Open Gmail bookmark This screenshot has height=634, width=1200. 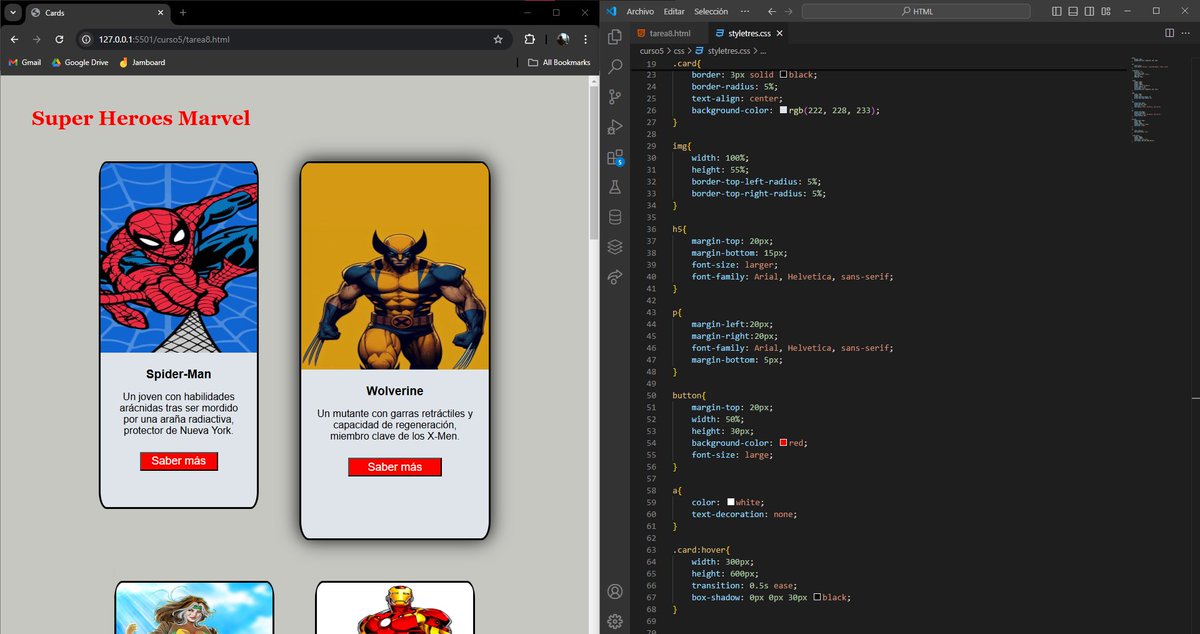click(x=24, y=62)
